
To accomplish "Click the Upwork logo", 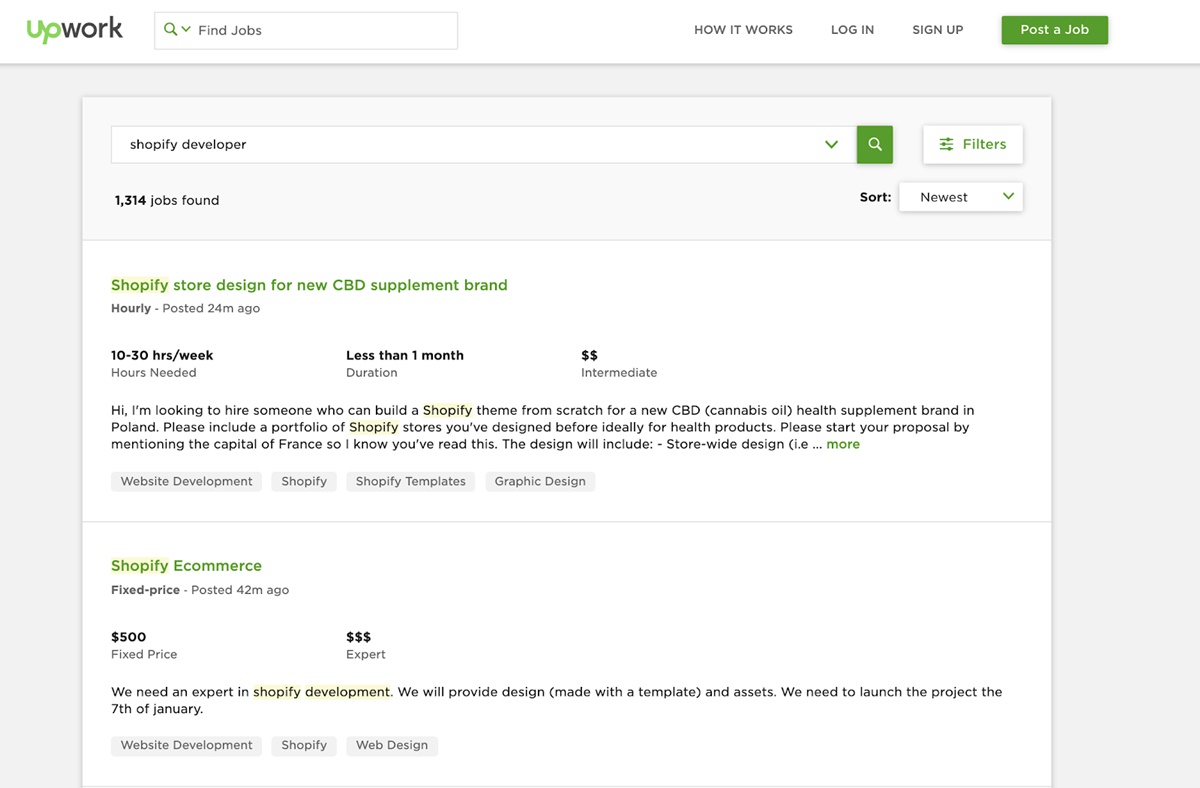I will (75, 30).
